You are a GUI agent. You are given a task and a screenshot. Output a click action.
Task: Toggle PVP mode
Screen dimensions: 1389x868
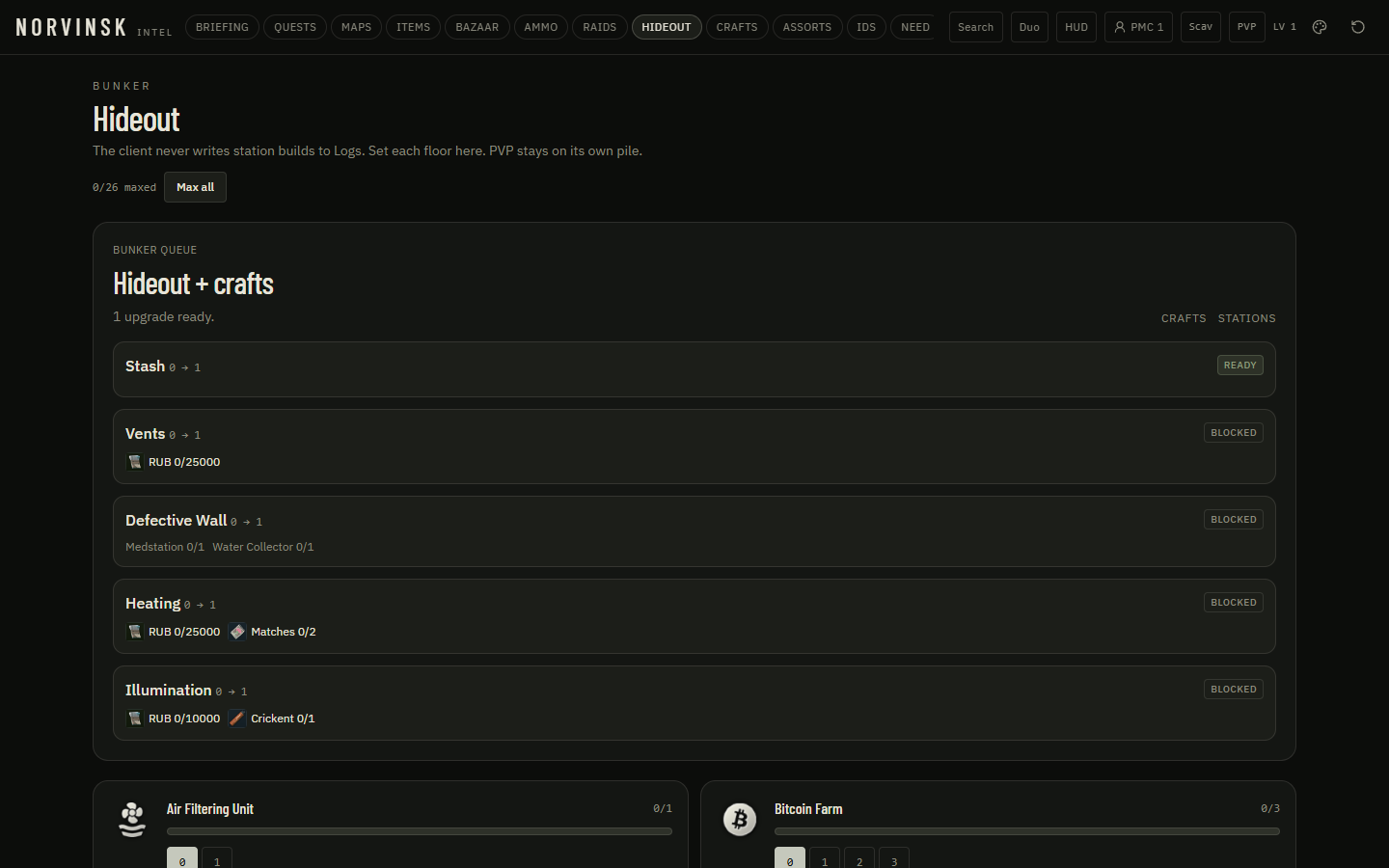click(1246, 27)
